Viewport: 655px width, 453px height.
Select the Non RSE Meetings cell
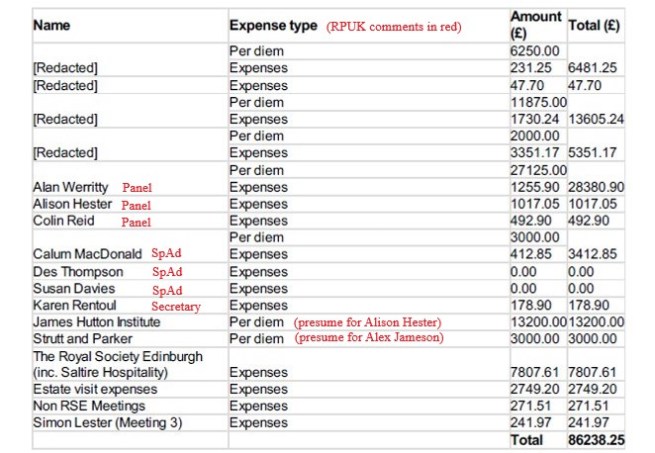tap(86, 406)
